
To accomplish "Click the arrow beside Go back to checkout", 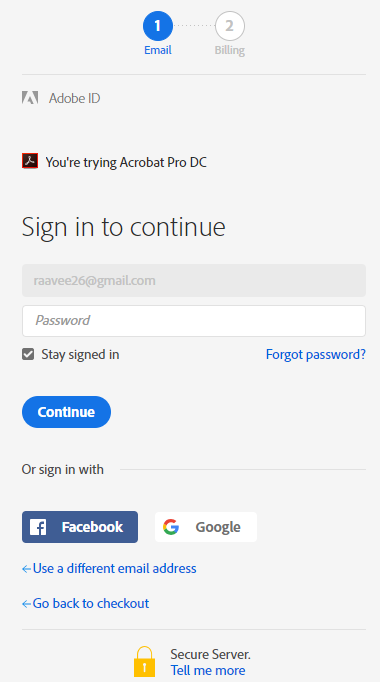I will click(x=27, y=604).
